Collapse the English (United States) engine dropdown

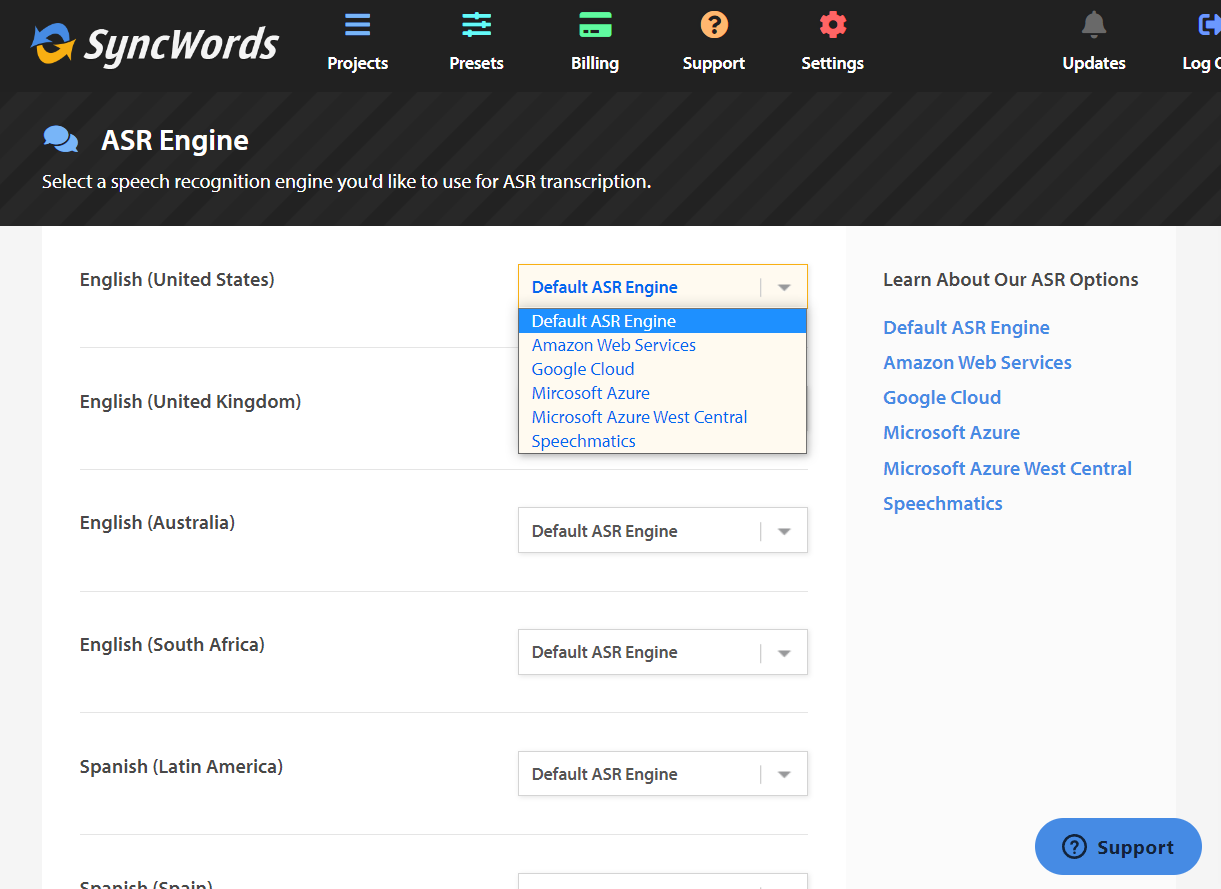(663, 287)
